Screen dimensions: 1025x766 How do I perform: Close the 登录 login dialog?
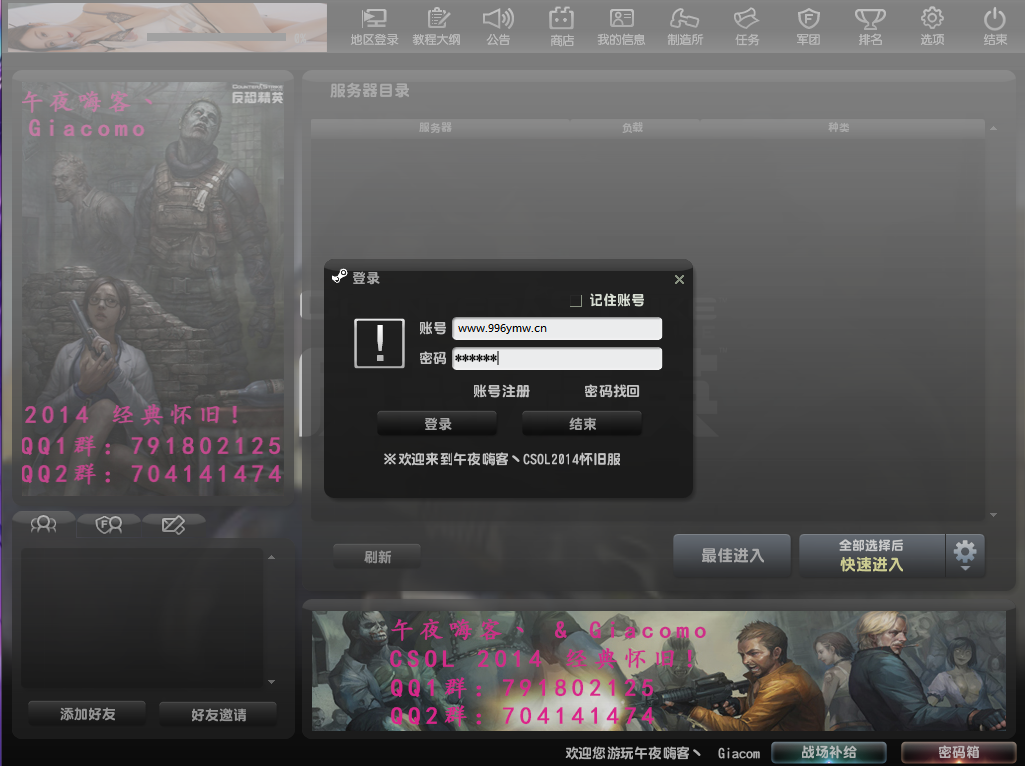(679, 279)
